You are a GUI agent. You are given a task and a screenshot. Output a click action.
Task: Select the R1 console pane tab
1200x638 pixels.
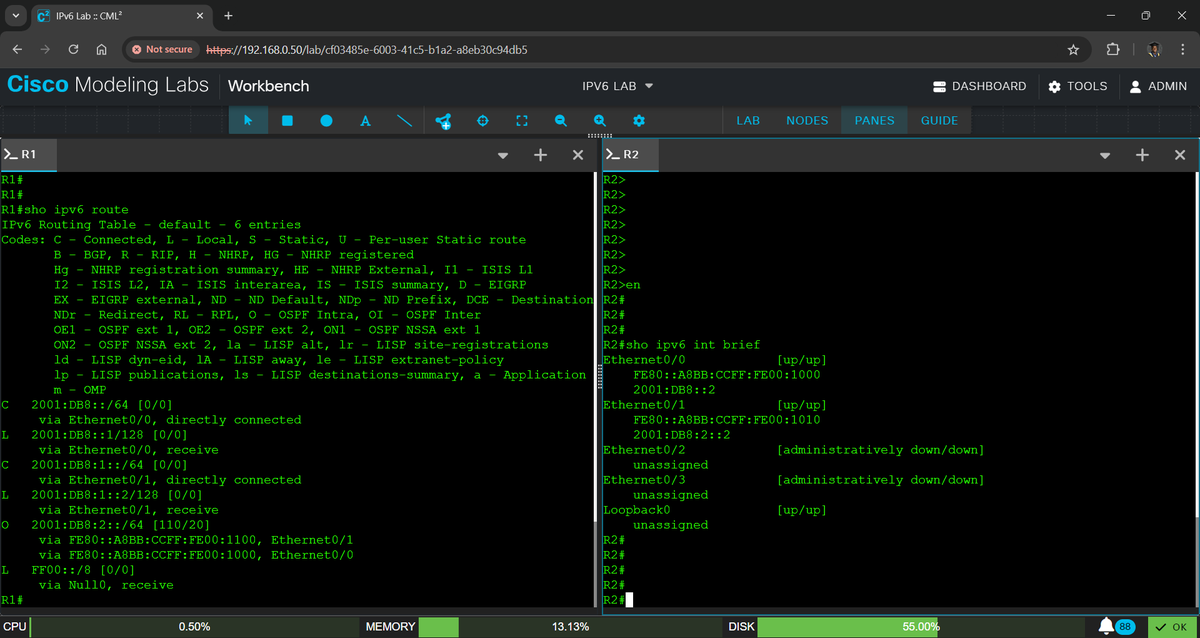[x=28, y=155]
